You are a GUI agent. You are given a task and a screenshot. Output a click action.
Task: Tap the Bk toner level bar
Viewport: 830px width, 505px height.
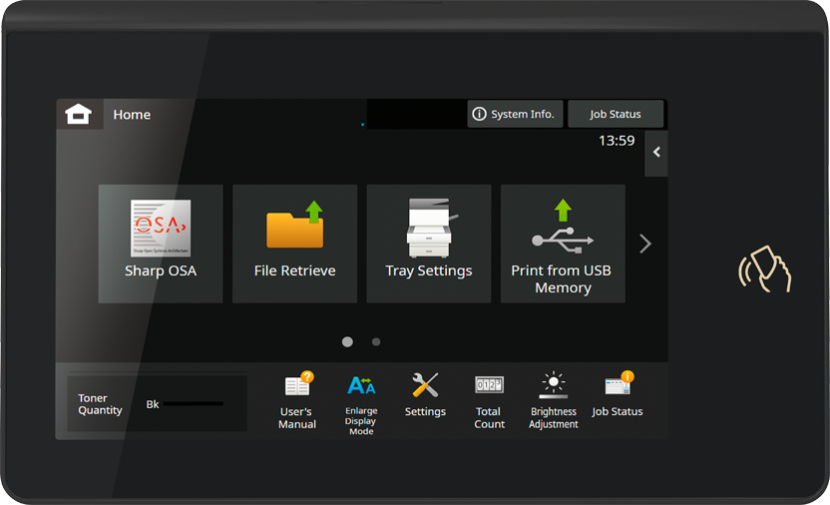click(193, 404)
